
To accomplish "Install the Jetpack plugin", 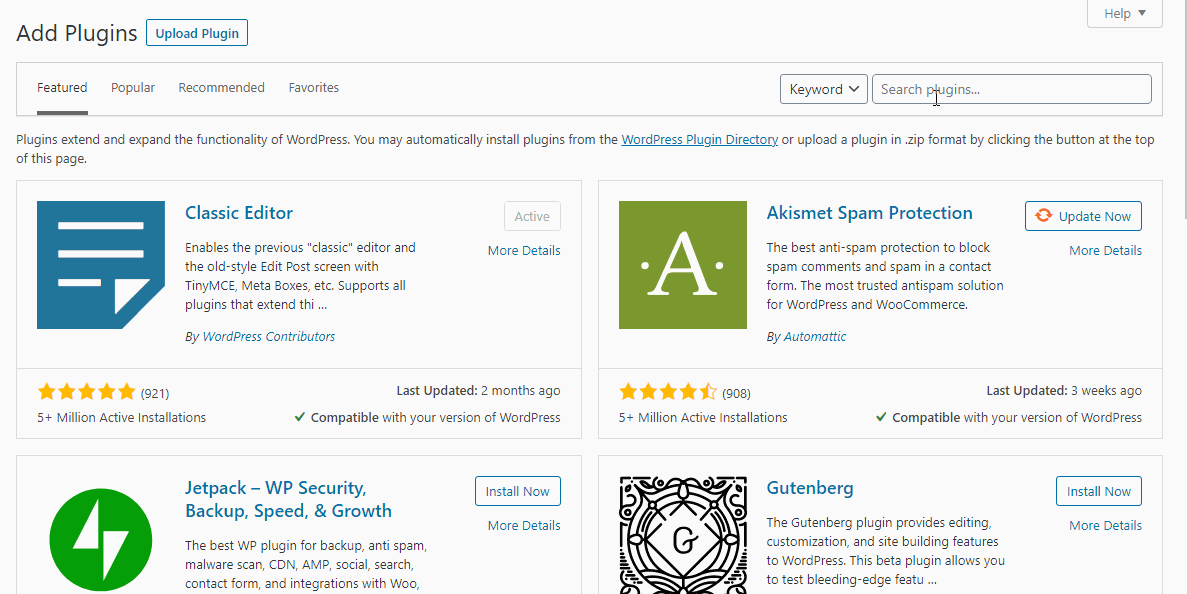I will click(x=518, y=491).
